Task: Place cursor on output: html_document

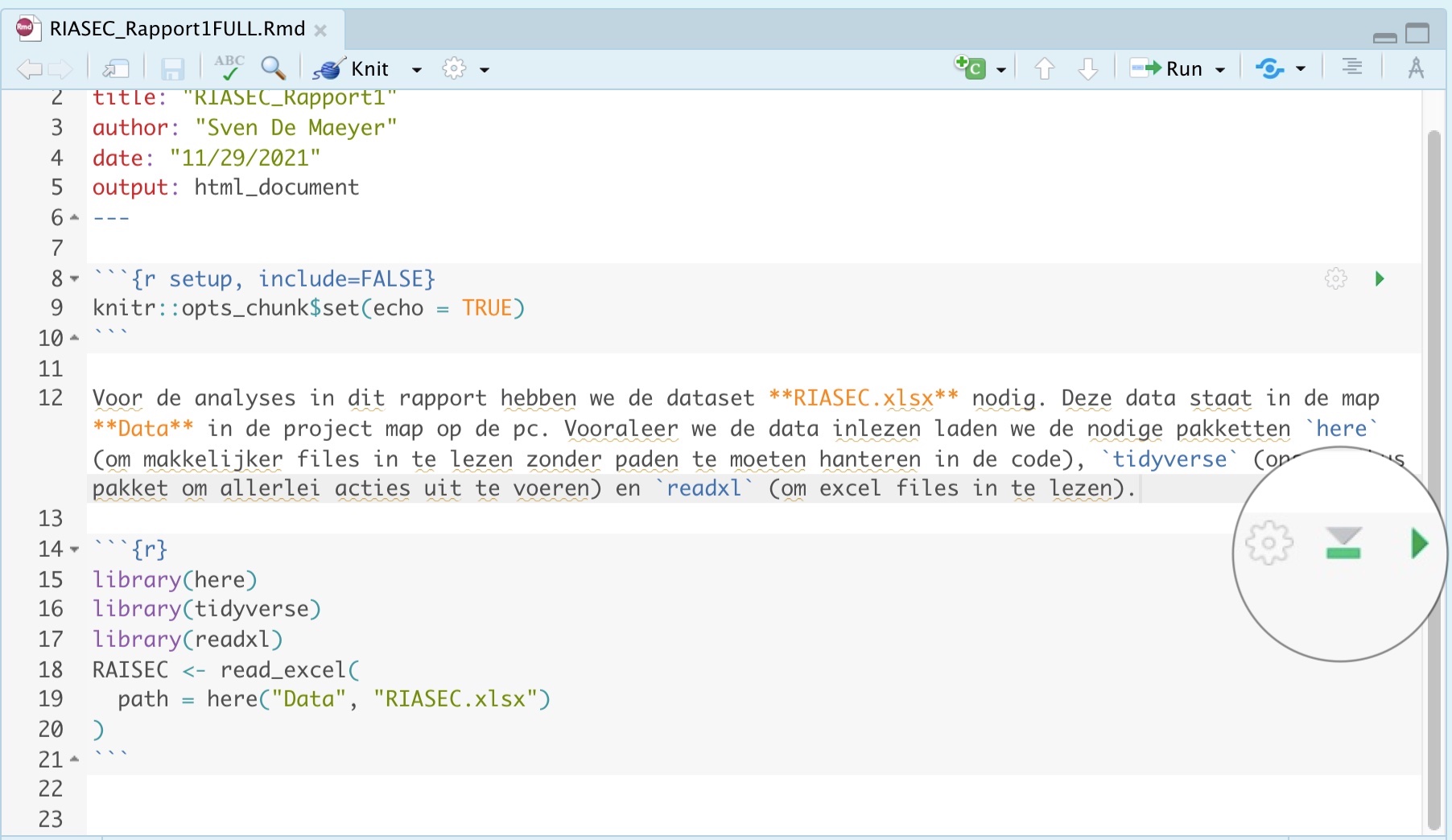Action: click(x=225, y=187)
